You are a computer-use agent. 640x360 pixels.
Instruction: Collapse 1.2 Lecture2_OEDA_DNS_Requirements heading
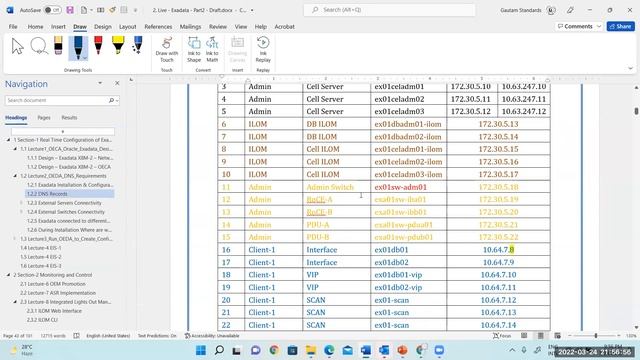(15, 176)
